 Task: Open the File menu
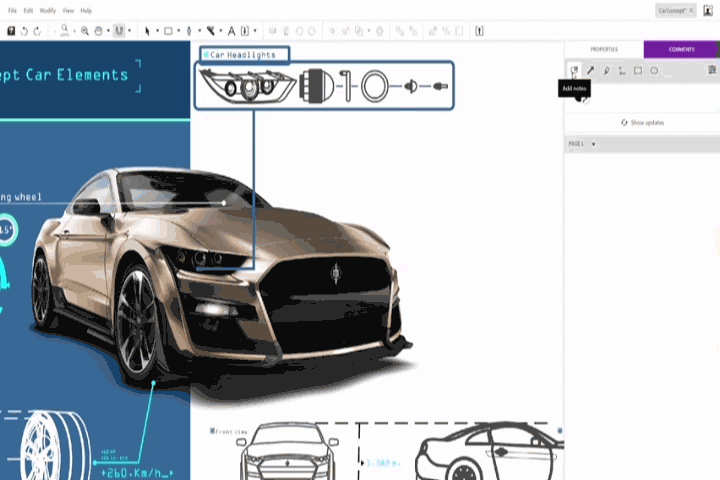12,11
